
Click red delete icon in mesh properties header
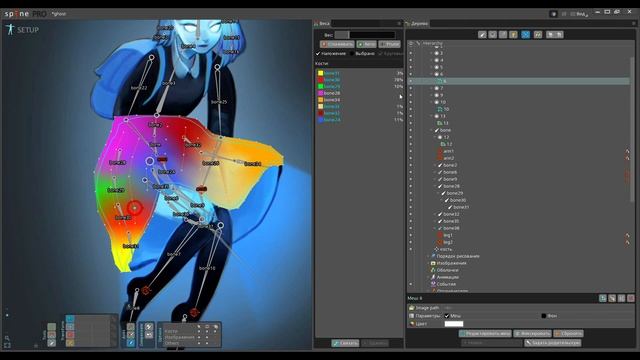[631, 298]
